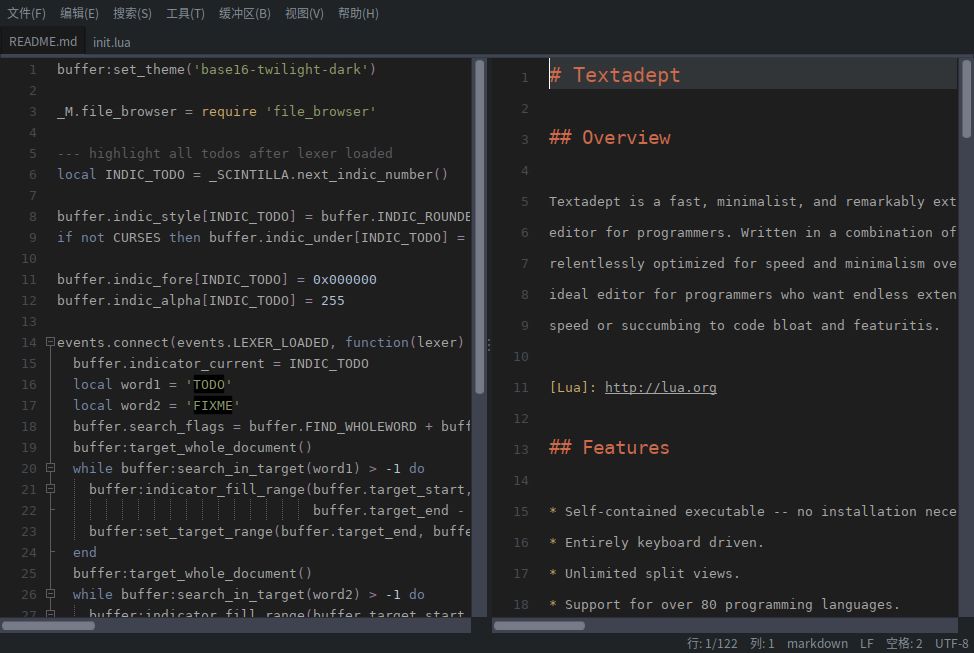
Task: Open the 编辑(E) menu
Action: (x=79, y=13)
